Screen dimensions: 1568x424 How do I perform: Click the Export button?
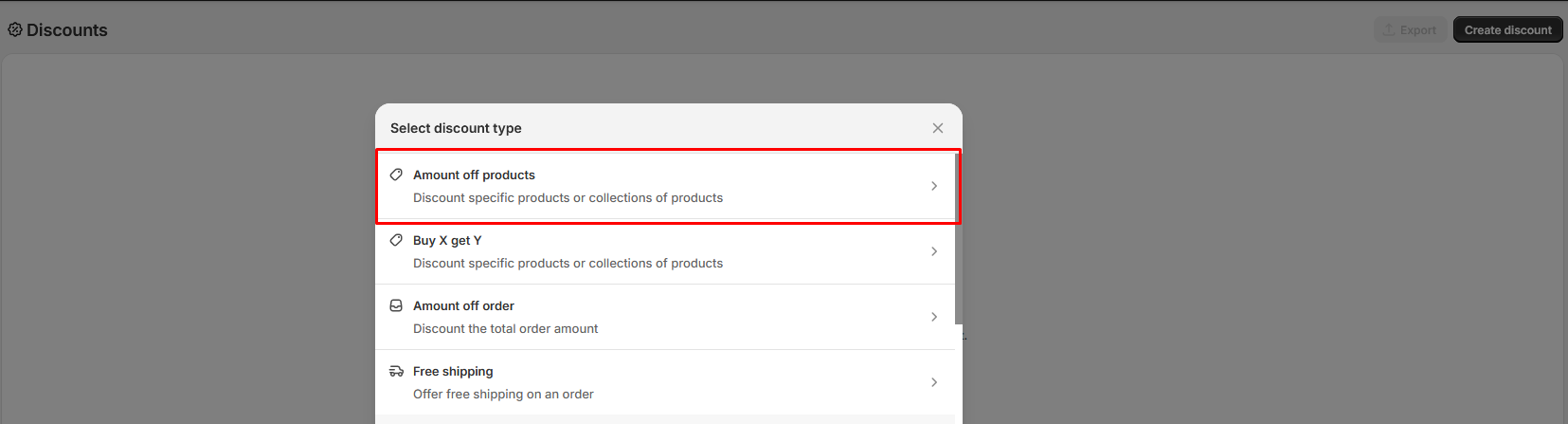point(1410,29)
